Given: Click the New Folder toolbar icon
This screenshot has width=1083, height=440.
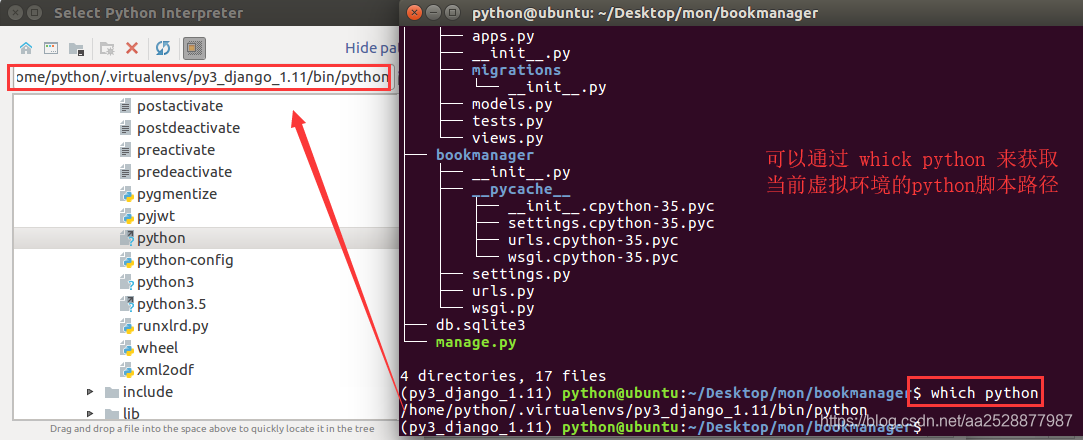Looking at the screenshot, I should click(106, 48).
